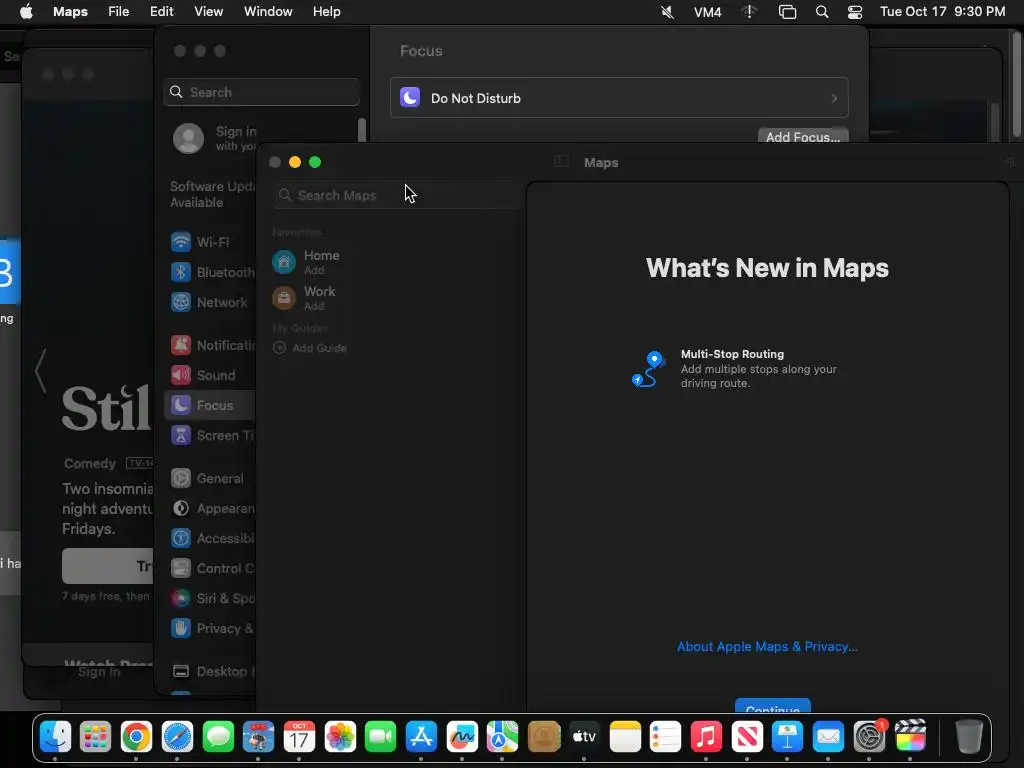The image size is (1024, 768).
Task: Toggle the Maps sidebar toolbar icon
Action: [x=561, y=162]
